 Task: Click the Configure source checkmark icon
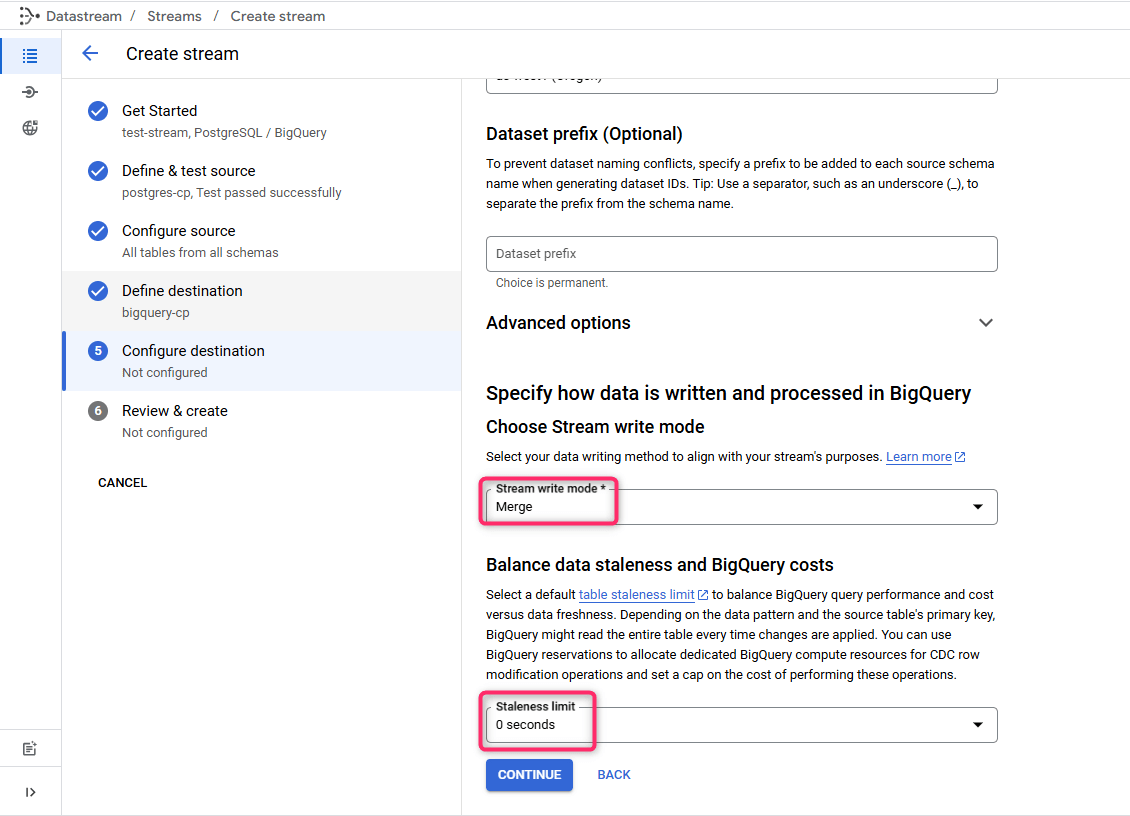pos(98,231)
